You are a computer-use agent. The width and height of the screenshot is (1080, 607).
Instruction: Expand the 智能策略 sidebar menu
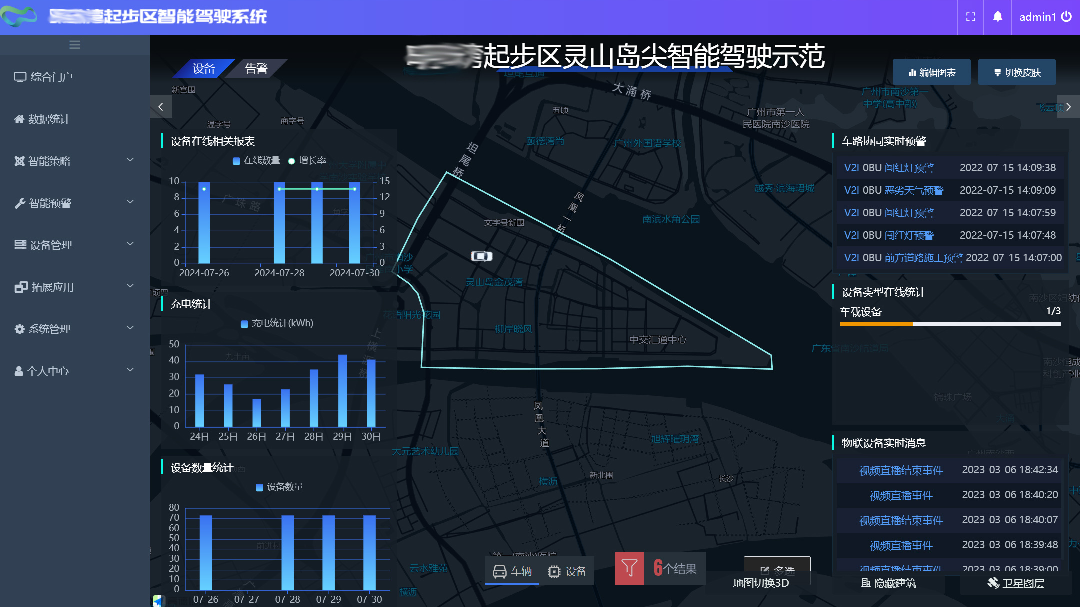tap(130, 161)
